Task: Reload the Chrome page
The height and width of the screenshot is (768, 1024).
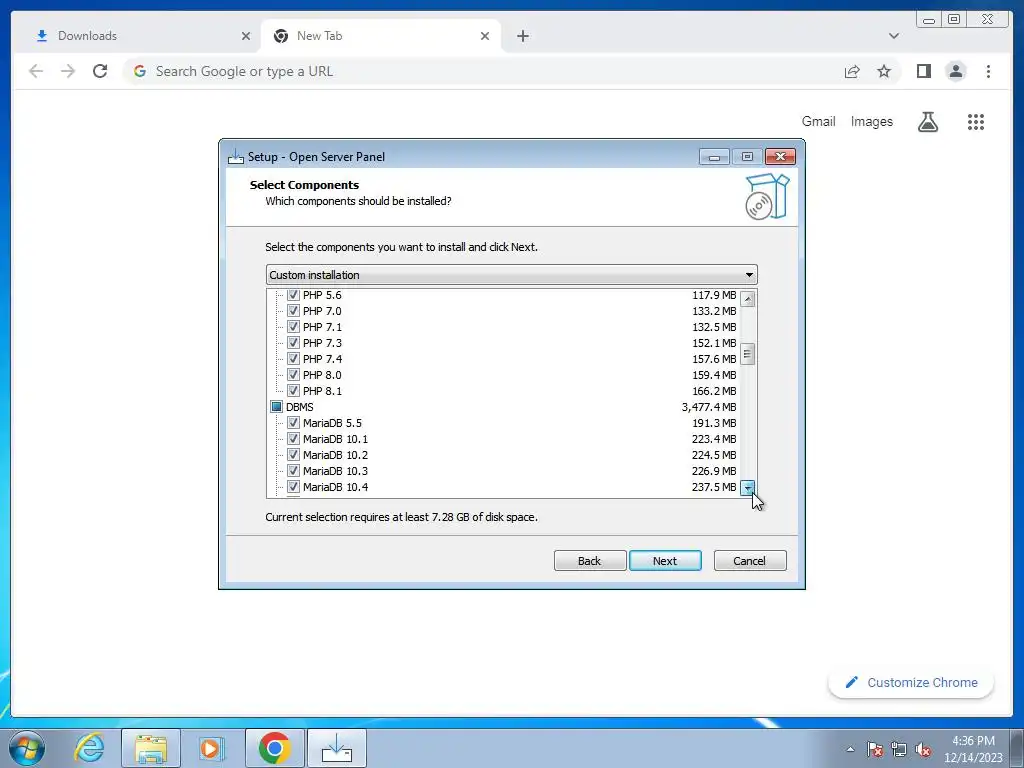Action: tap(100, 71)
